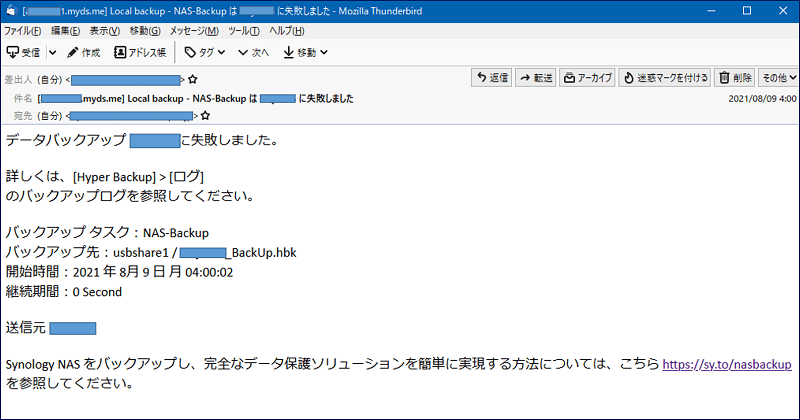
Task: Click the 削除 delete button
Action: click(735, 78)
